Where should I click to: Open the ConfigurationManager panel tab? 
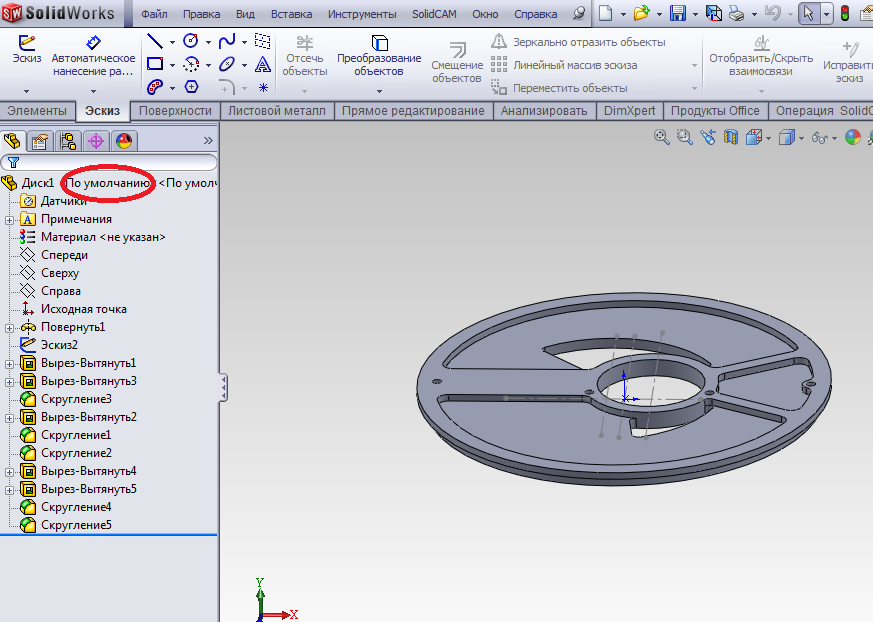(x=68, y=141)
